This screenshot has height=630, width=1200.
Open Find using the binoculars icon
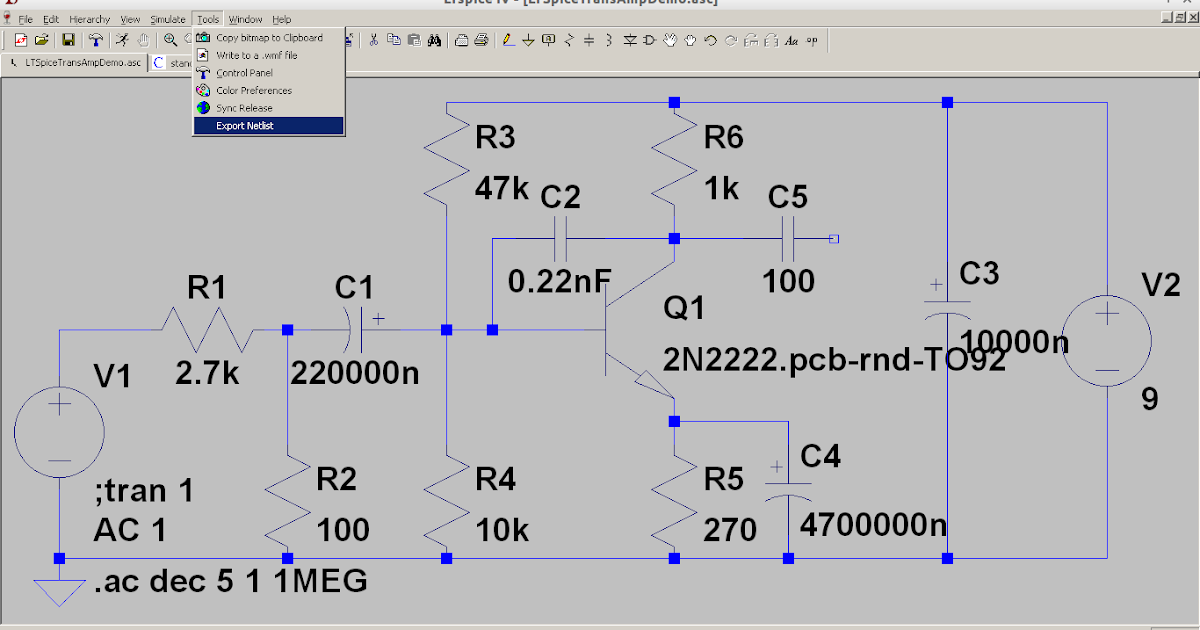[x=434, y=40]
